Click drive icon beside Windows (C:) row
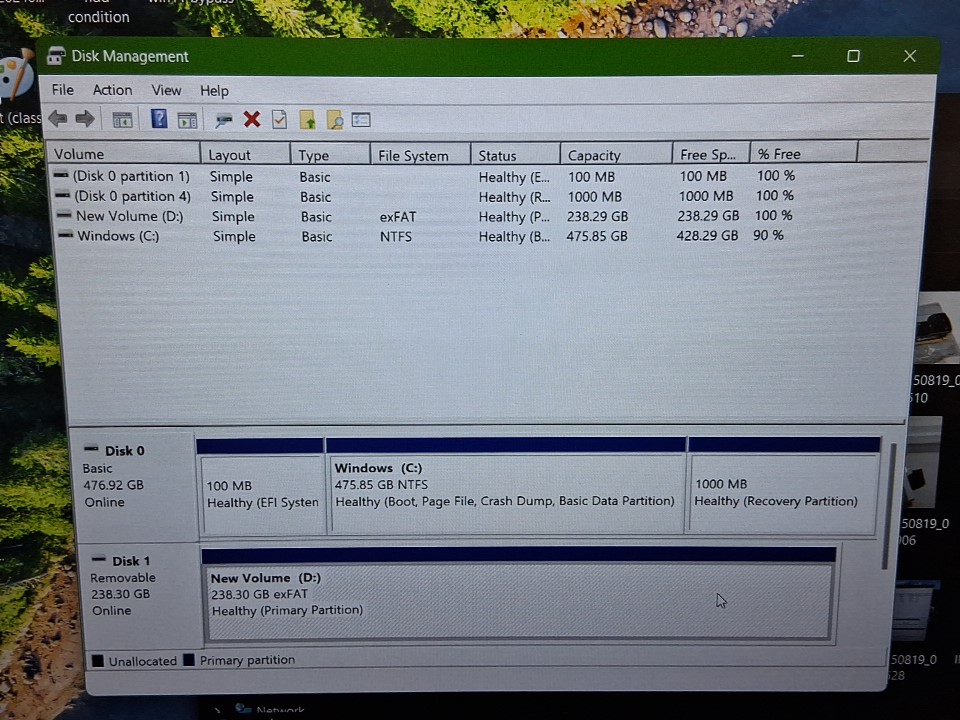Screen dimensions: 960x720 [x=66, y=234]
